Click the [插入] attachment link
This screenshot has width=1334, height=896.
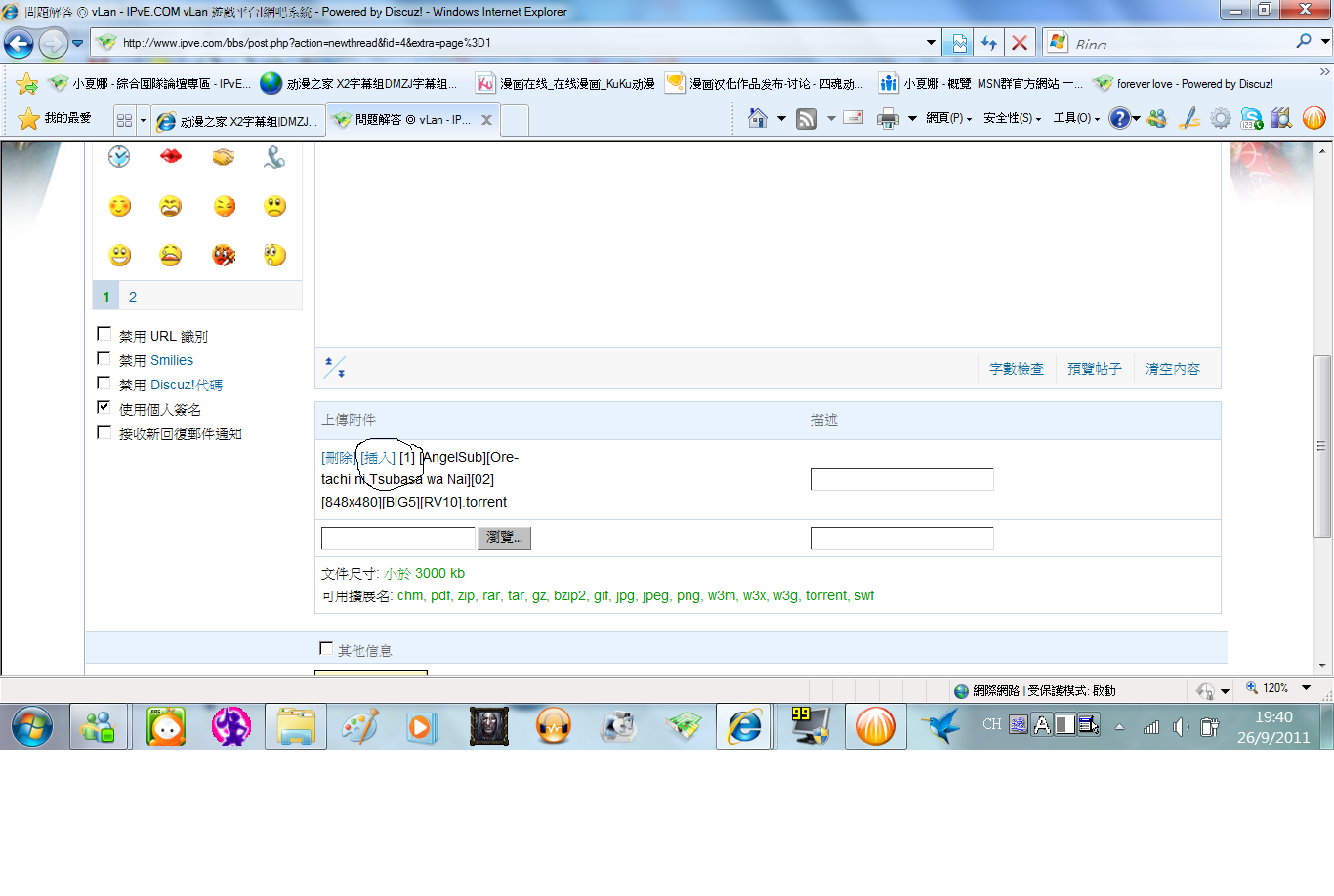[378, 457]
